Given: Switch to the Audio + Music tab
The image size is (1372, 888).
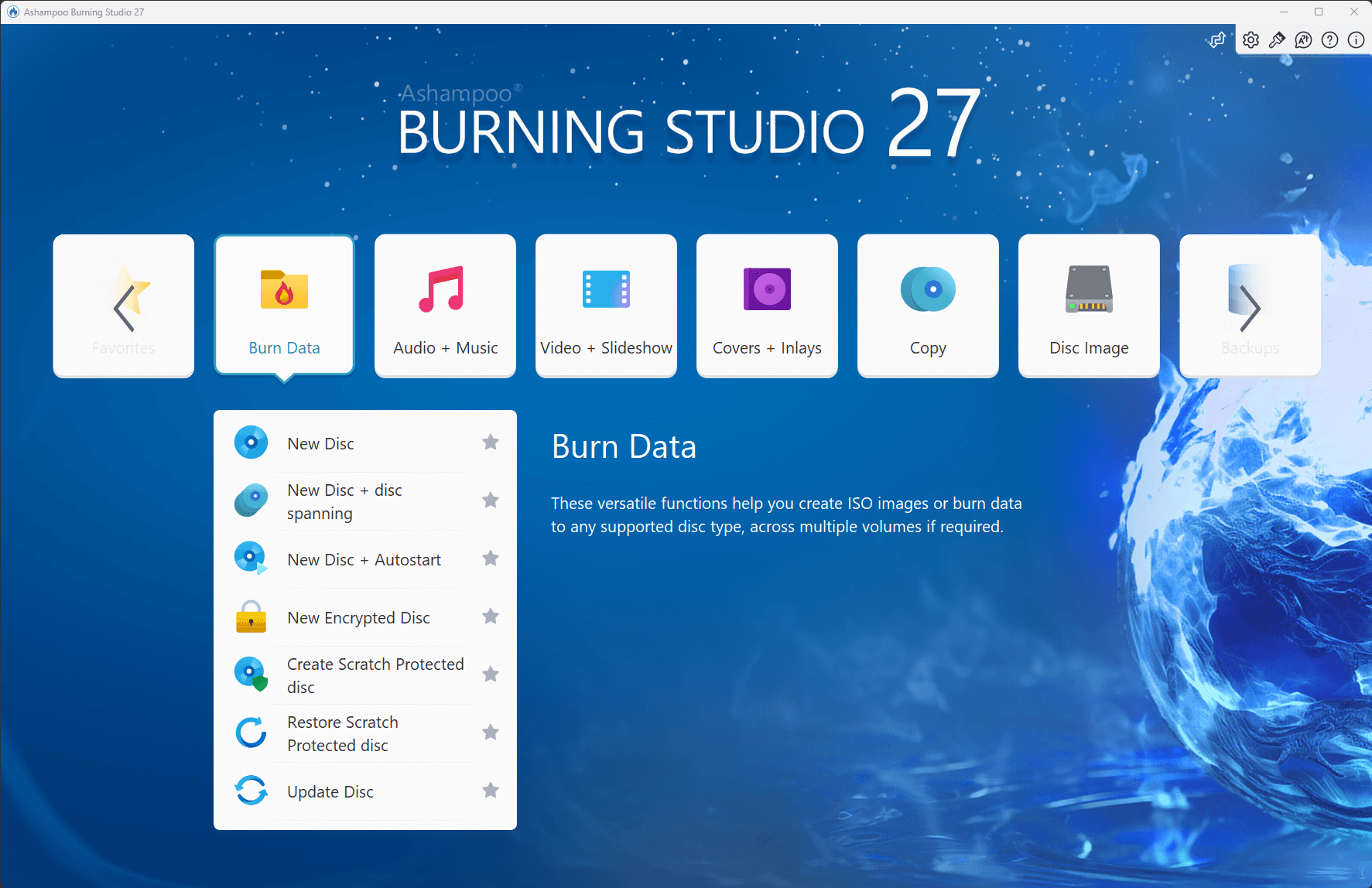Looking at the screenshot, I should click(445, 306).
